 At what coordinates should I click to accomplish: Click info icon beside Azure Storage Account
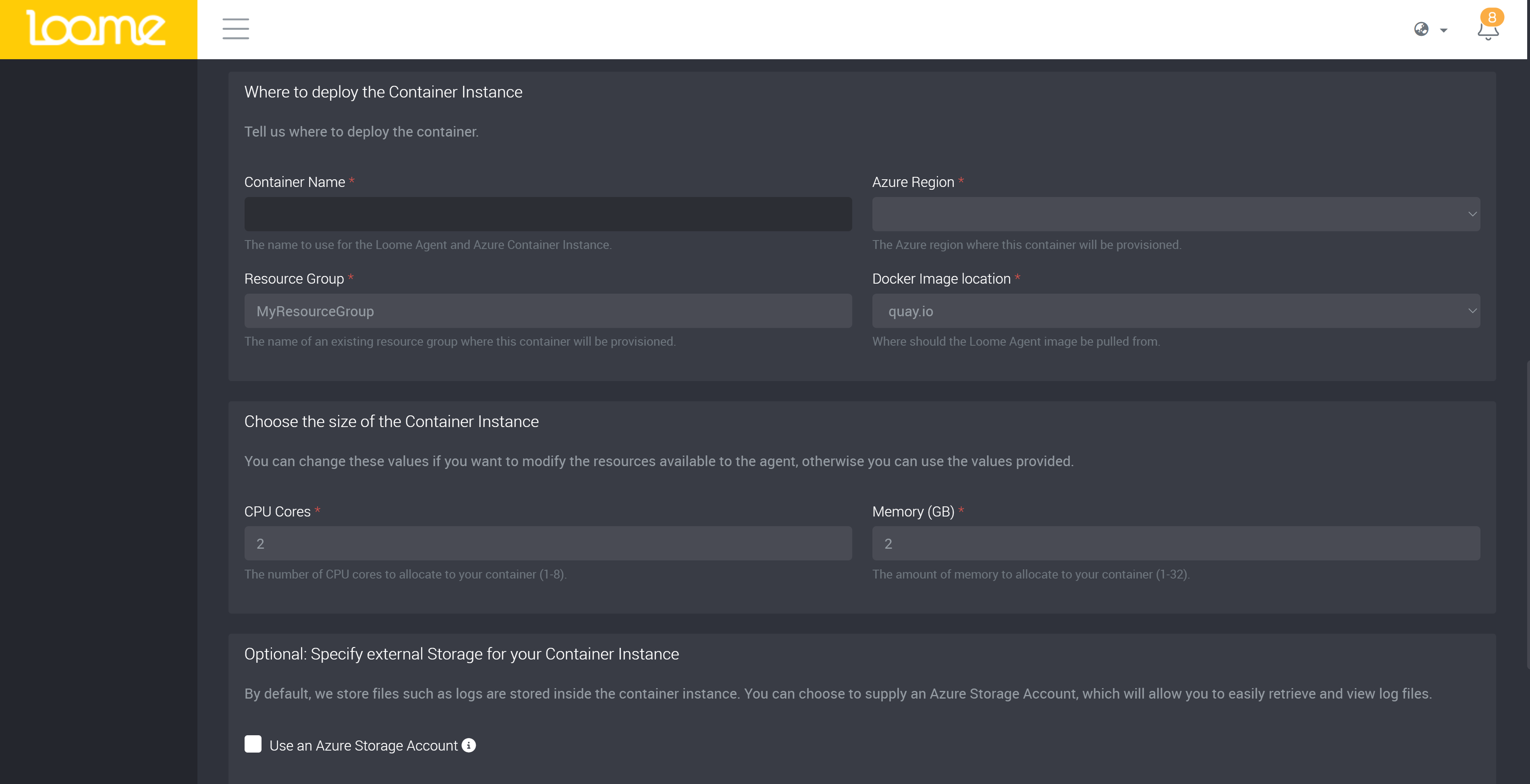tap(469, 745)
